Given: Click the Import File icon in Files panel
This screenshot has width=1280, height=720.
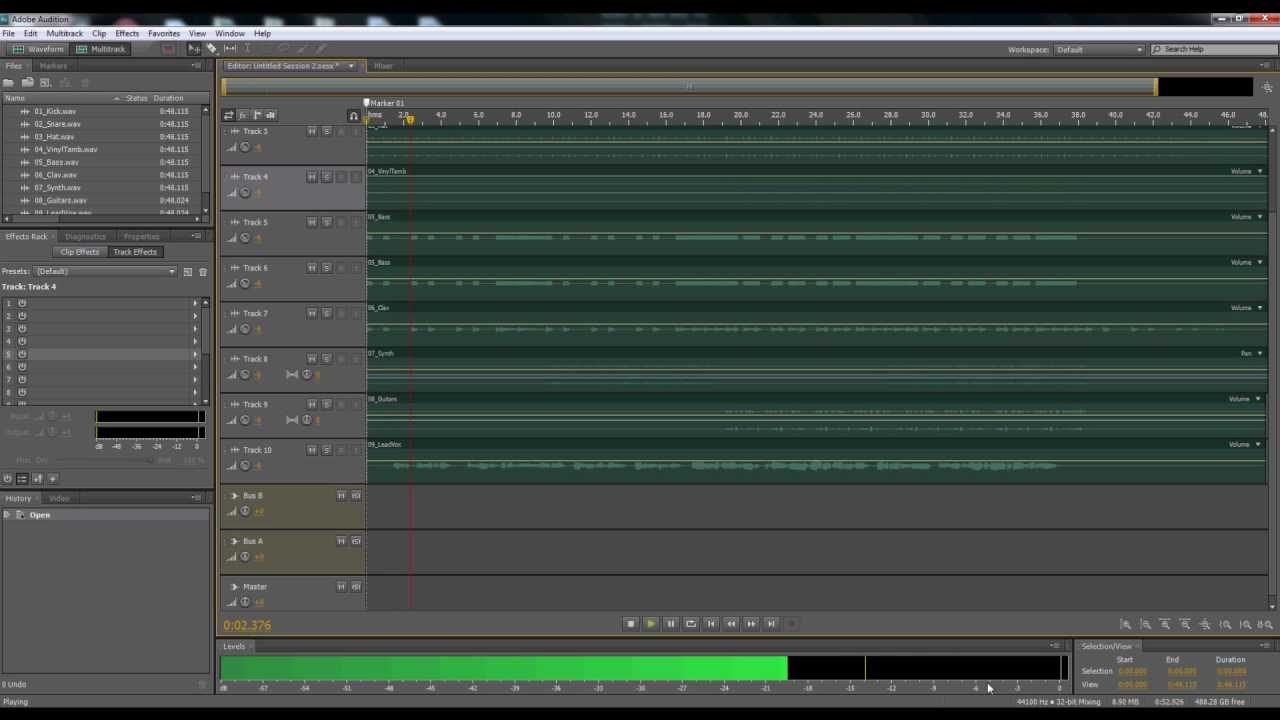Looking at the screenshot, I should [x=28, y=82].
